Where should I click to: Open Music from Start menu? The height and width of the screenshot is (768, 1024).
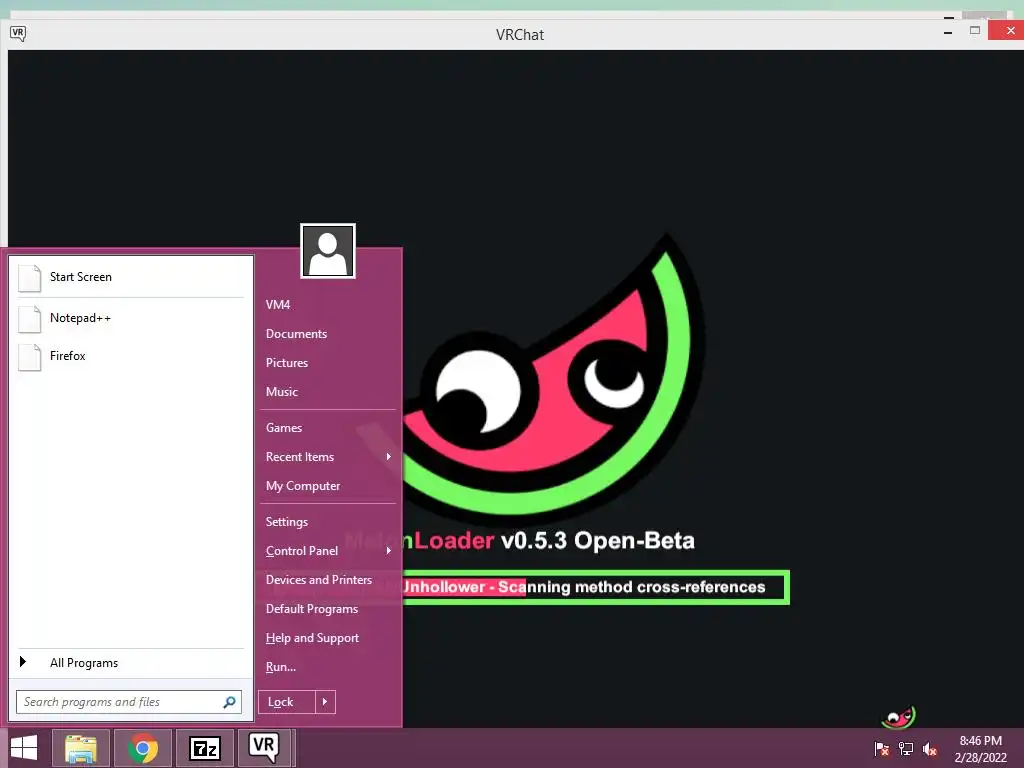pyautogui.click(x=282, y=392)
